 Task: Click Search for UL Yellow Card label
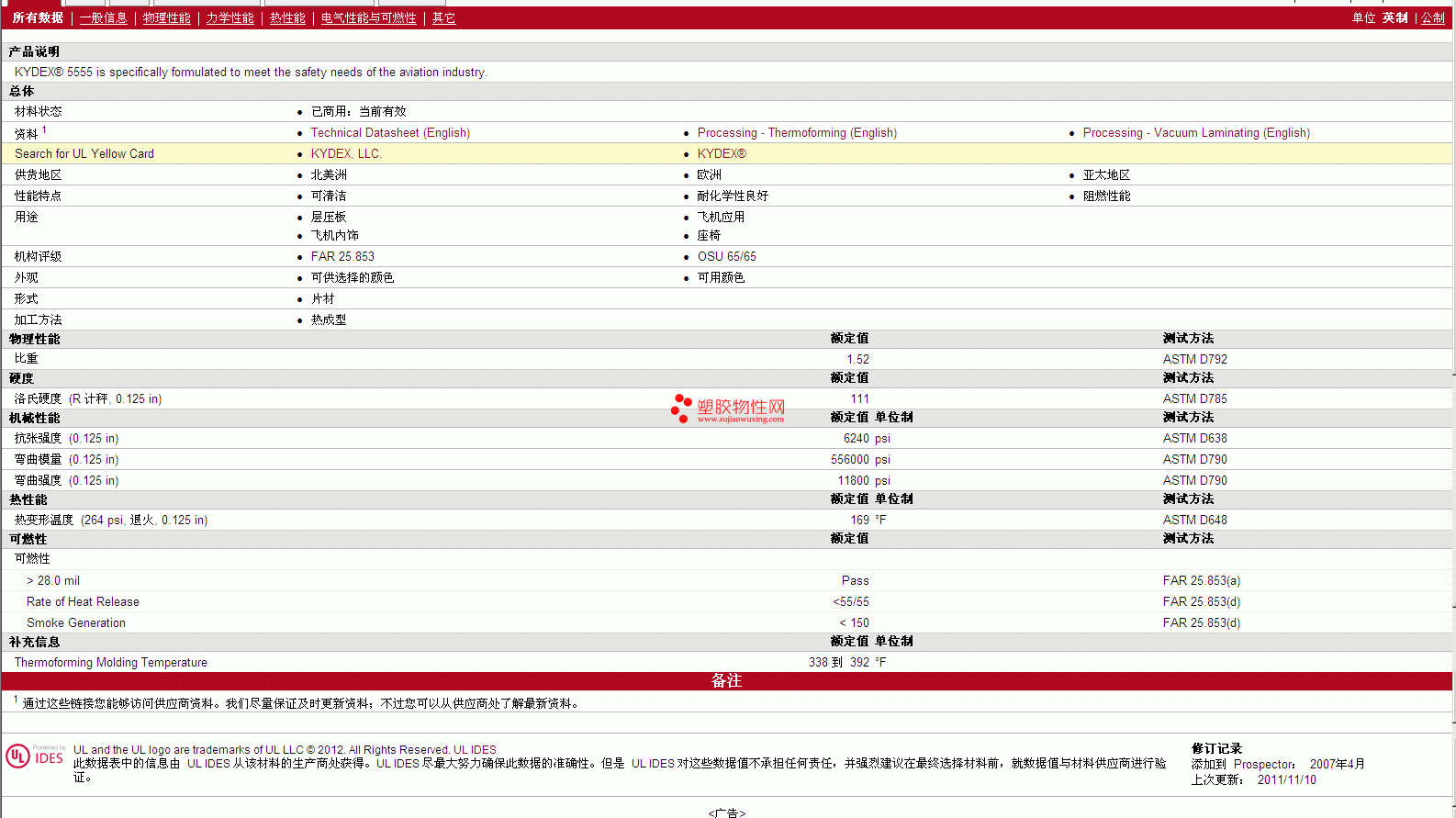click(84, 153)
